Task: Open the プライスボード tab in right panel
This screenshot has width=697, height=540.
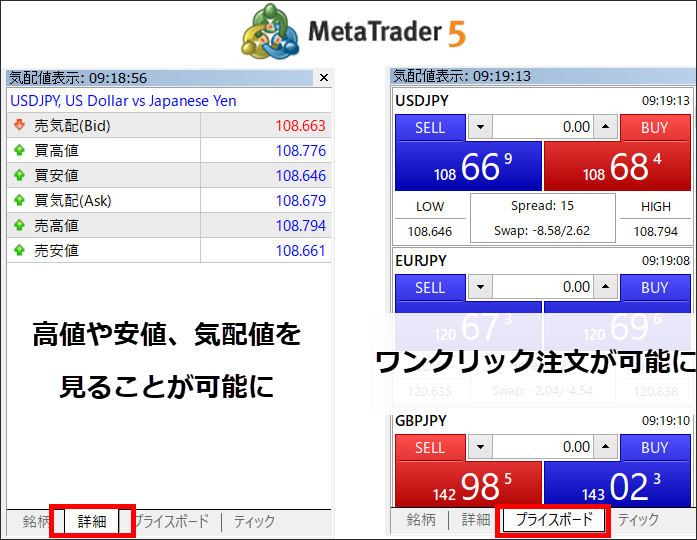Action: (553, 520)
